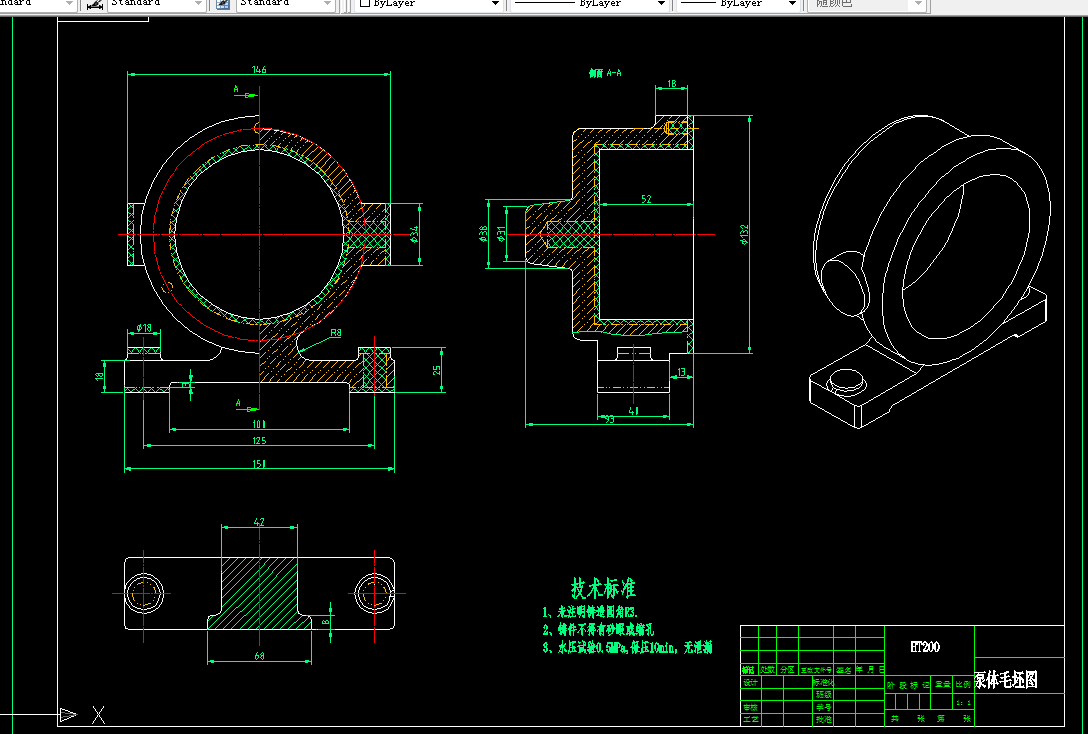Select the φ38 diameter dimension

coord(483,233)
